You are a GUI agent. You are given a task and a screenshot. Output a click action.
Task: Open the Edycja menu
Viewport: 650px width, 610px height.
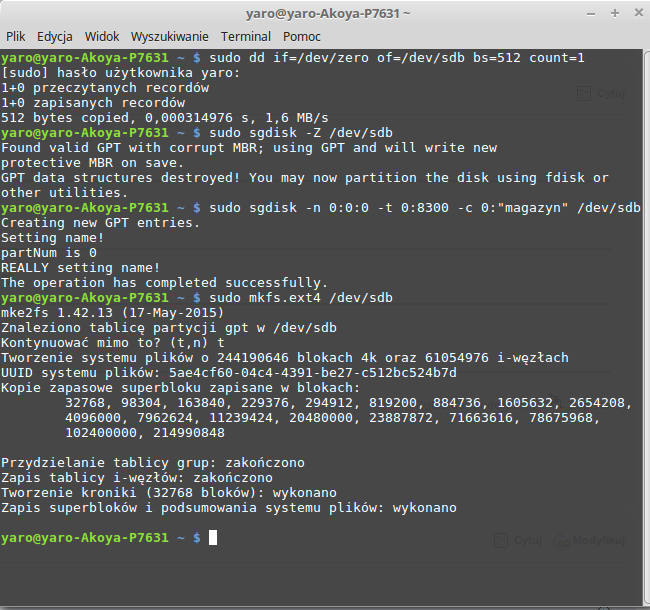55,36
